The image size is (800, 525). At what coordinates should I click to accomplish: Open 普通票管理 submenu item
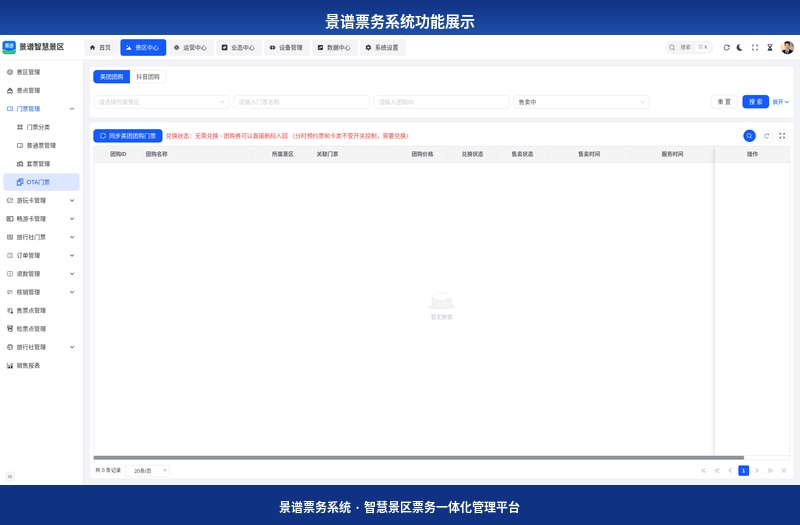click(x=41, y=145)
